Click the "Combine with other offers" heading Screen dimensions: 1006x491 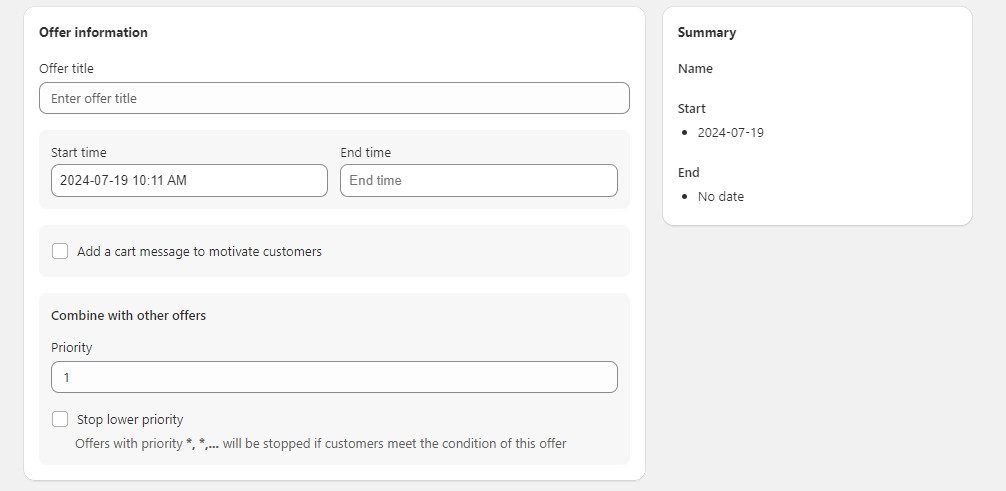128,315
